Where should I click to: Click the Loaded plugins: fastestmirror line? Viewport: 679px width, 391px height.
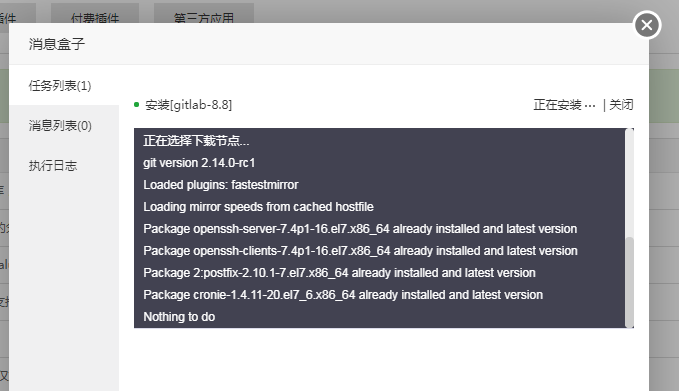click(x=221, y=185)
